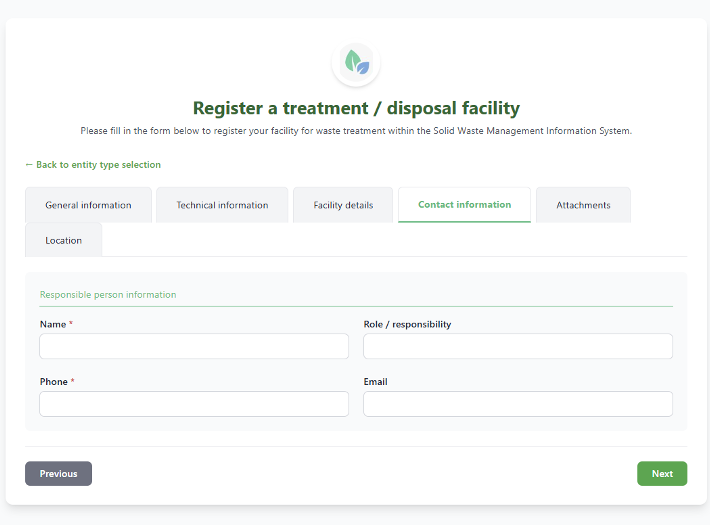The image size is (710, 526).
Task: Go back to entity type selection
Action: [93, 165]
